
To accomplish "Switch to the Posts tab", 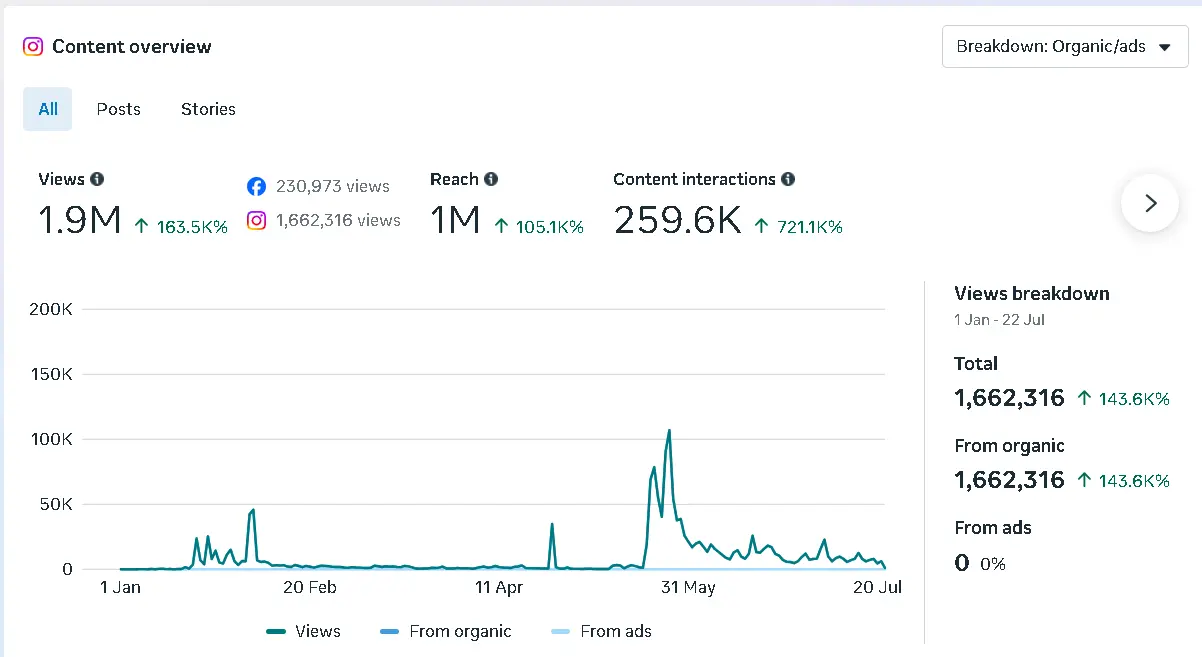I will [x=118, y=109].
